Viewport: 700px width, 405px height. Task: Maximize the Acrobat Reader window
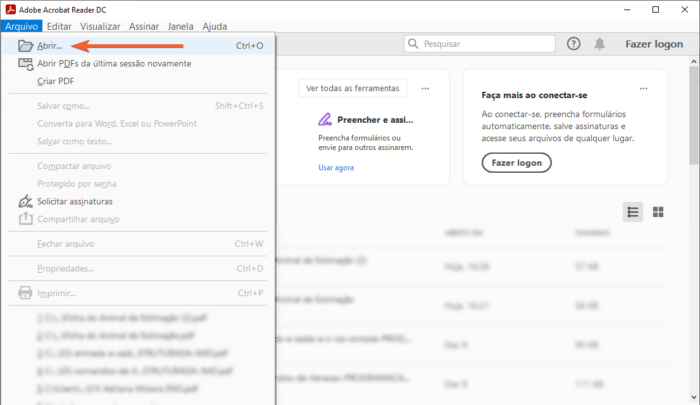655,9
